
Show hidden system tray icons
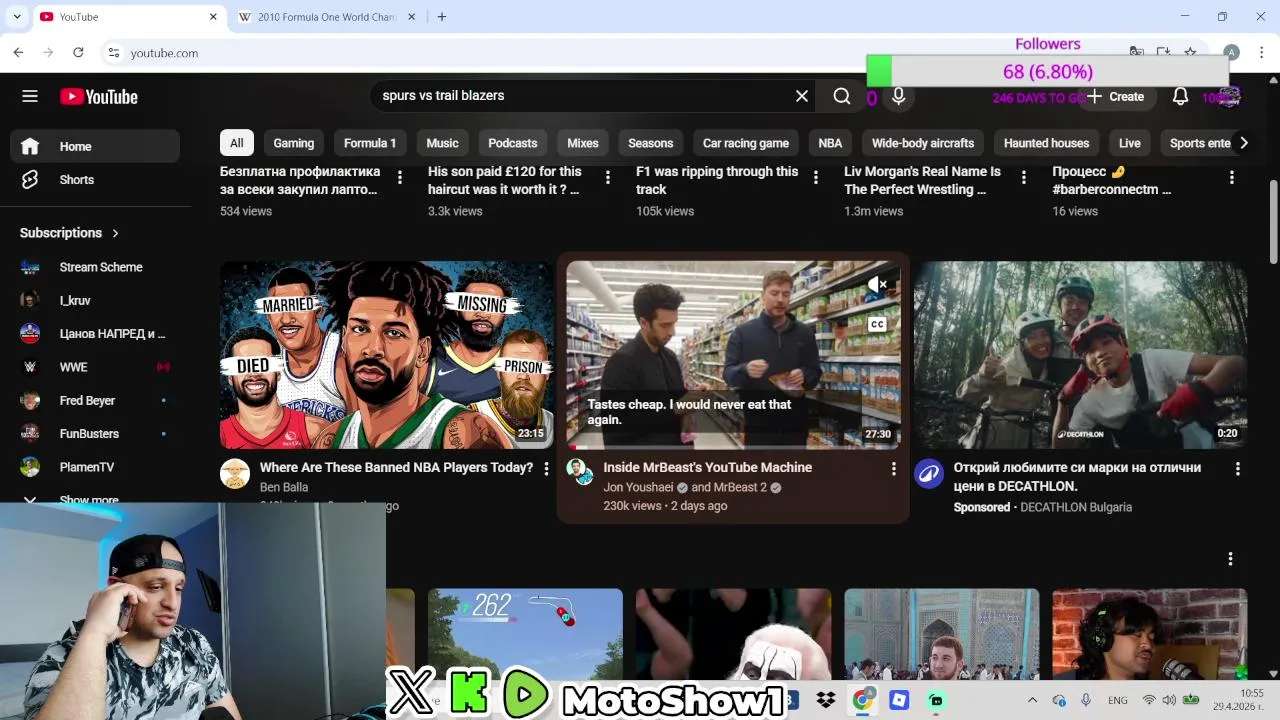(x=1033, y=700)
